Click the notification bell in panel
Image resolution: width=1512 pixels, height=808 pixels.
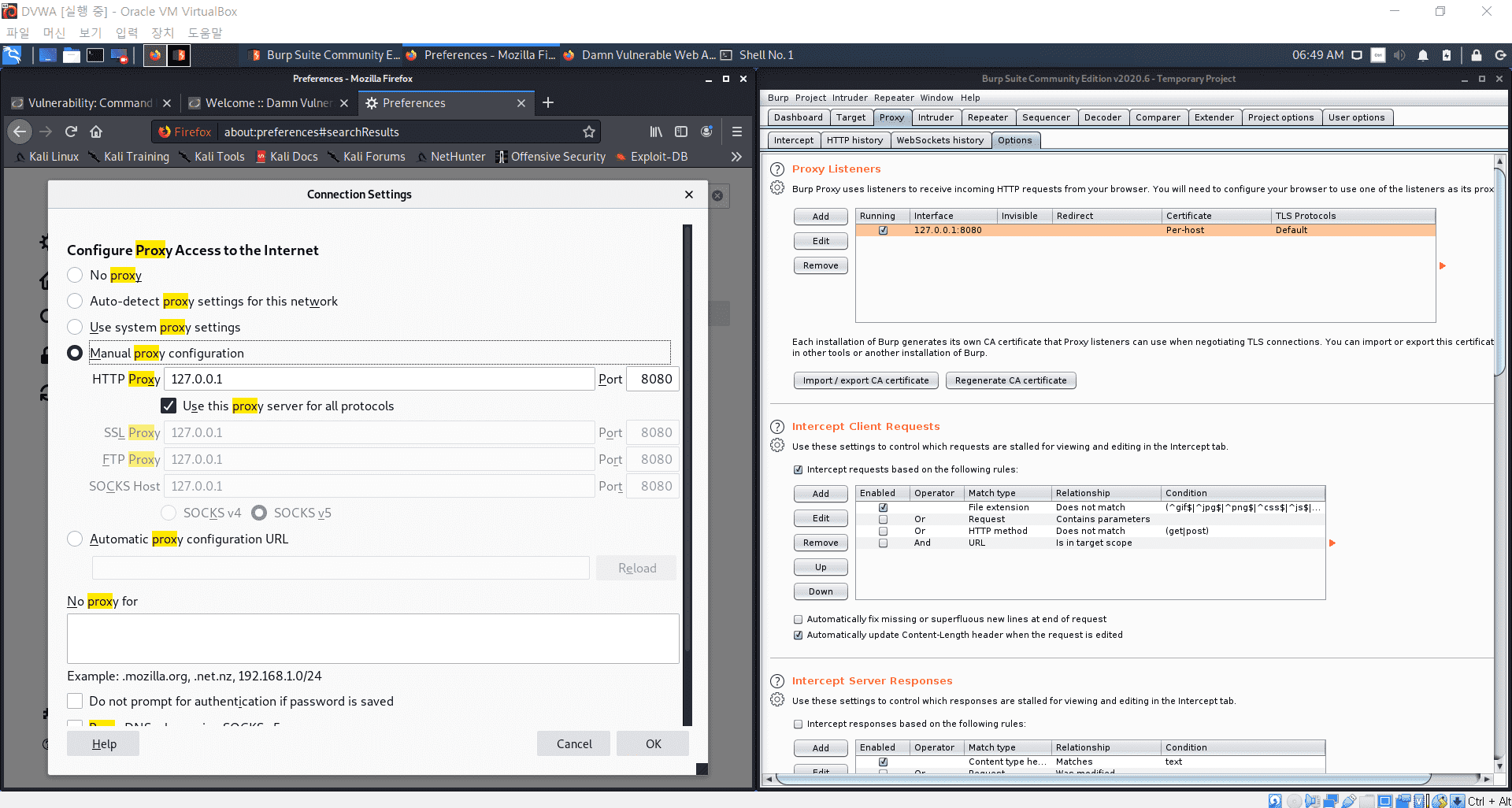tap(1423, 55)
